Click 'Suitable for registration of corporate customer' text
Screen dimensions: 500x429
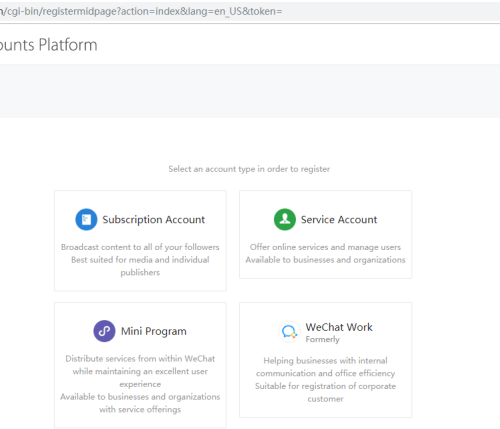pyautogui.click(x=325, y=392)
